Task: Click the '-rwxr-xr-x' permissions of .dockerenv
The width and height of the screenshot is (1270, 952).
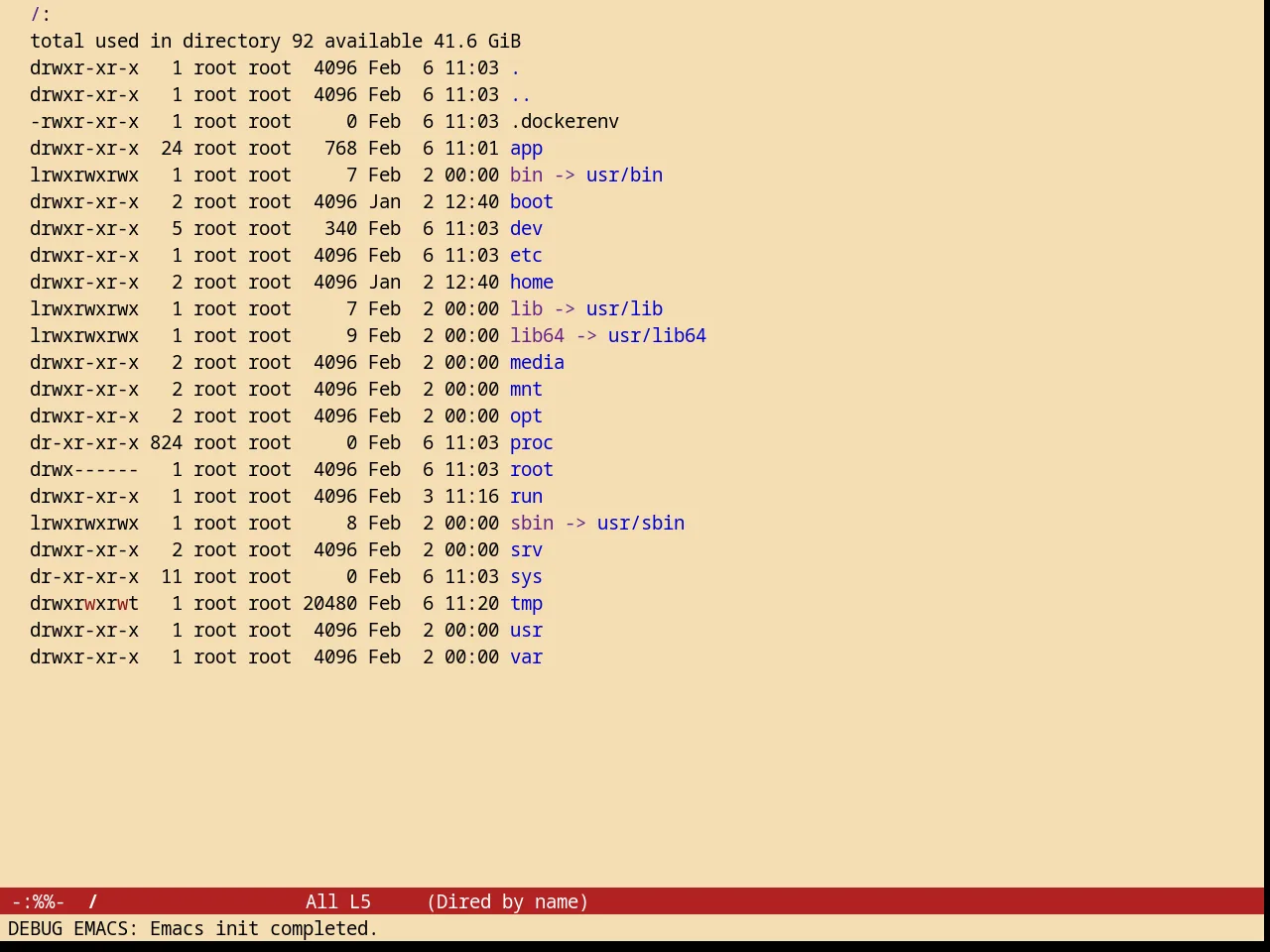Action: point(84,122)
